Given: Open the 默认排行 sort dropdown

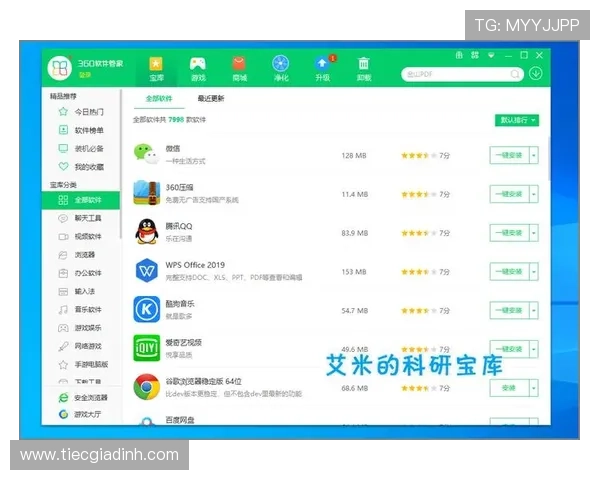Looking at the screenshot, I should 517,120.
